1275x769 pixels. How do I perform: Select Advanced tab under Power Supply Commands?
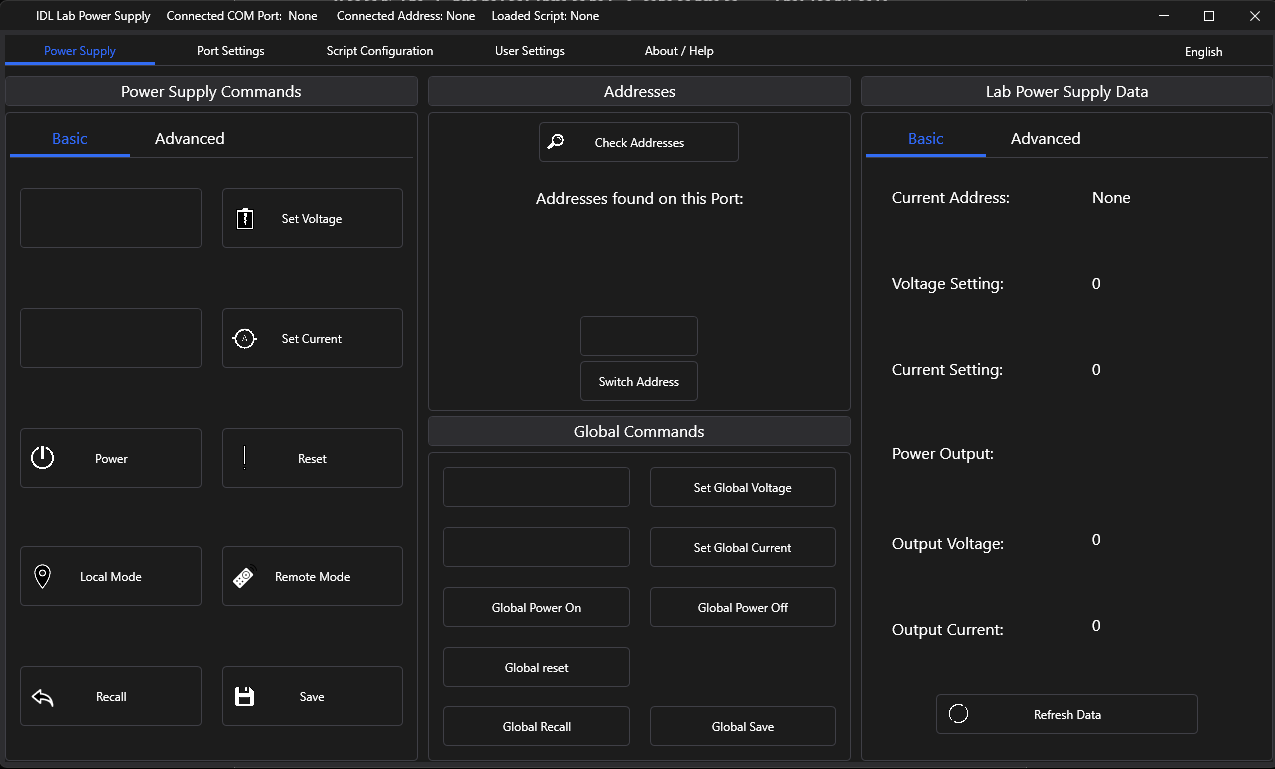click(x=189, y=139)
